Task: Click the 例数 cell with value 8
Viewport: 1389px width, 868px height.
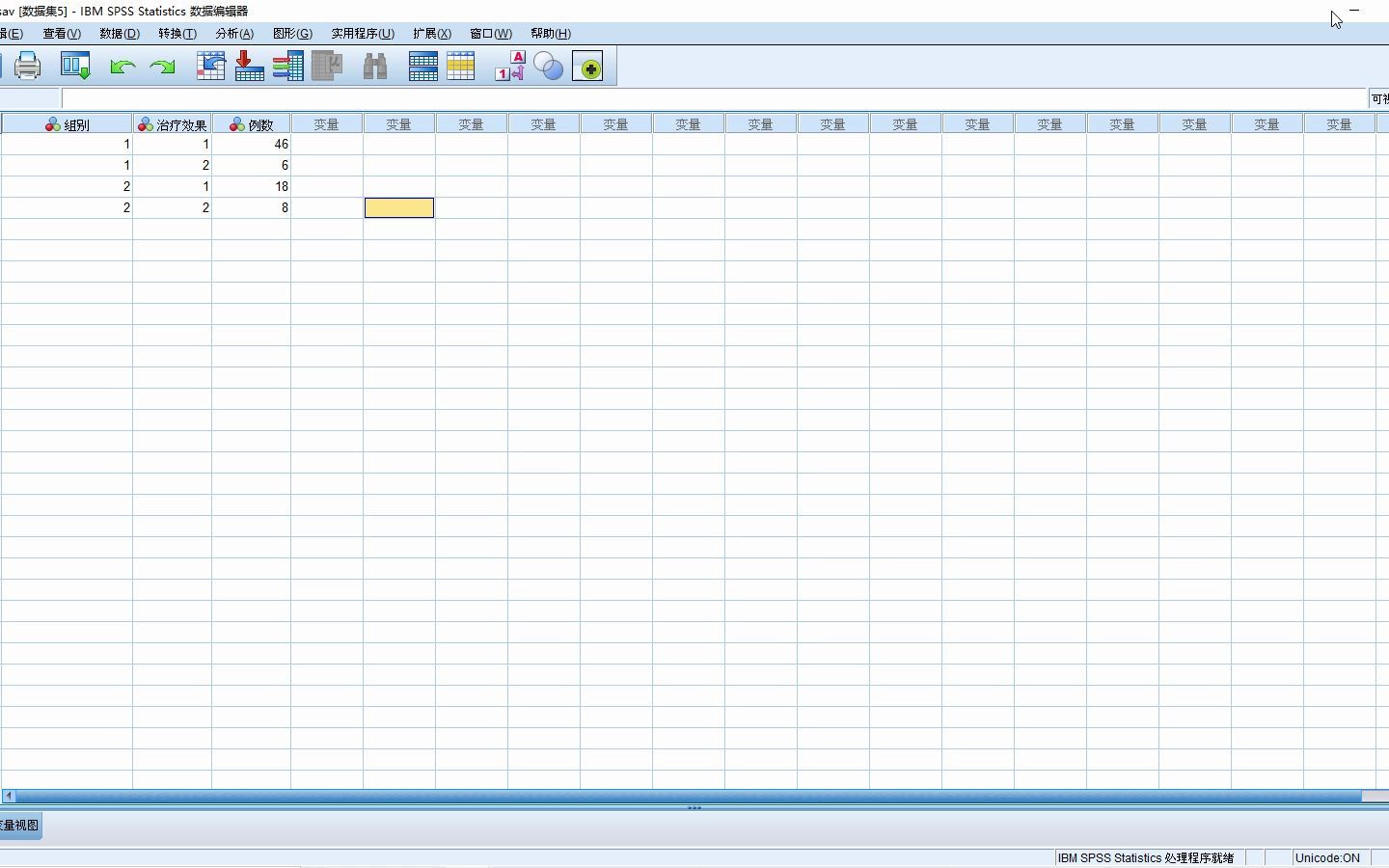Action: tap(251, 207)
